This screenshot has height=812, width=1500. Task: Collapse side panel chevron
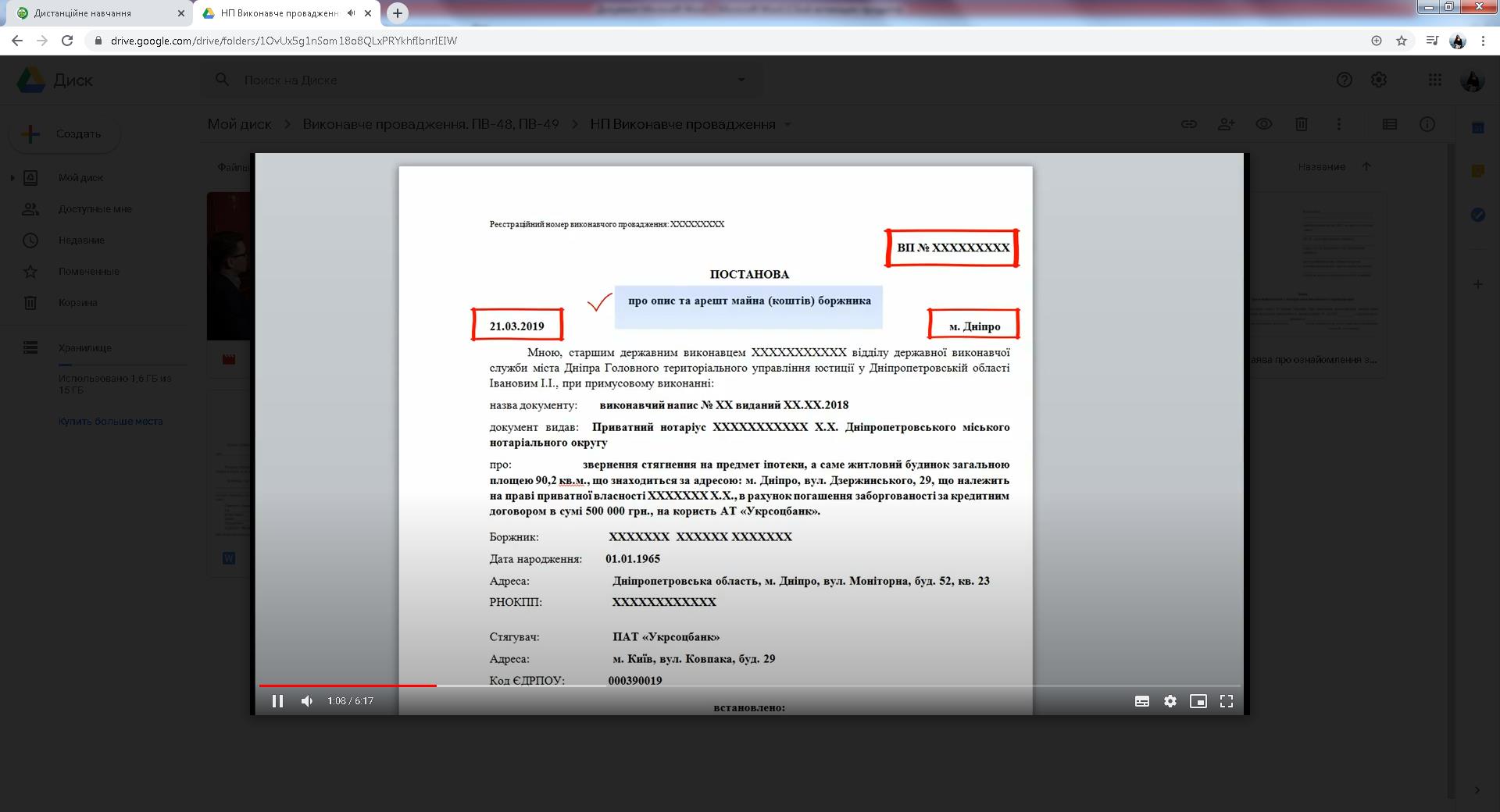pyautogui.click(x=1477, y=789)
